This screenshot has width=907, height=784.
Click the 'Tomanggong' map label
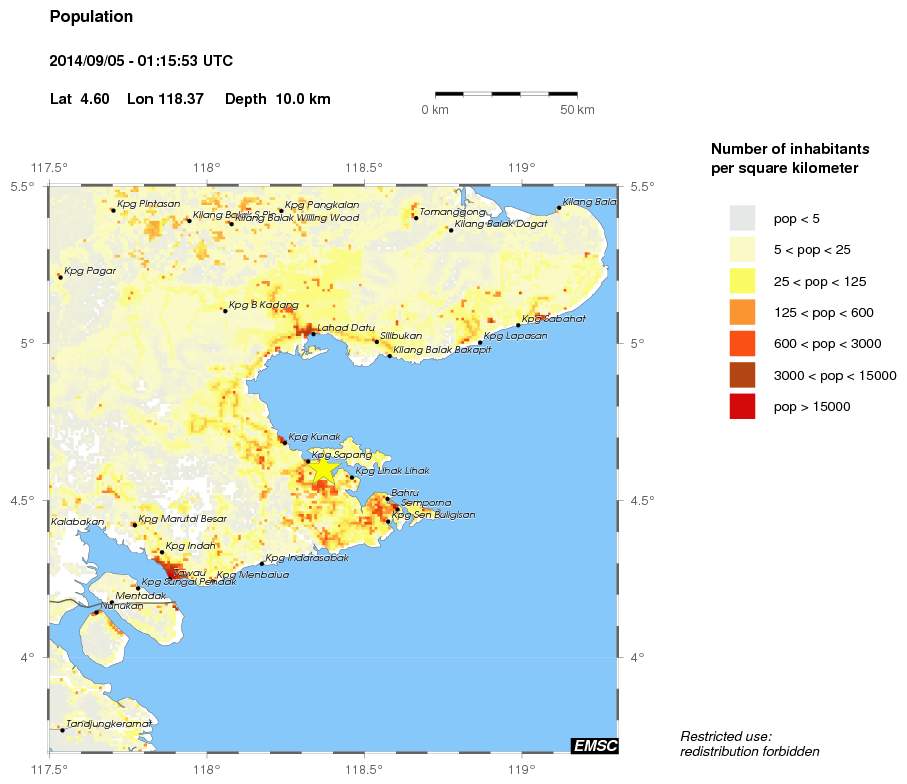[453, 212]
